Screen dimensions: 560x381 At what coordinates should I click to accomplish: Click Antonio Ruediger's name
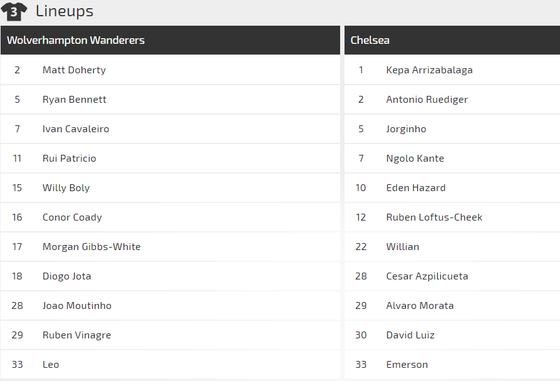[x=427, y=99]
